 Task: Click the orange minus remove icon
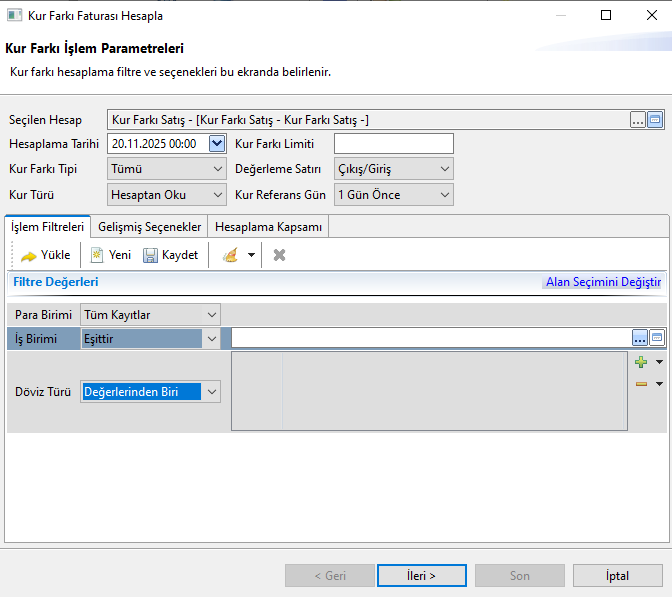641,383
